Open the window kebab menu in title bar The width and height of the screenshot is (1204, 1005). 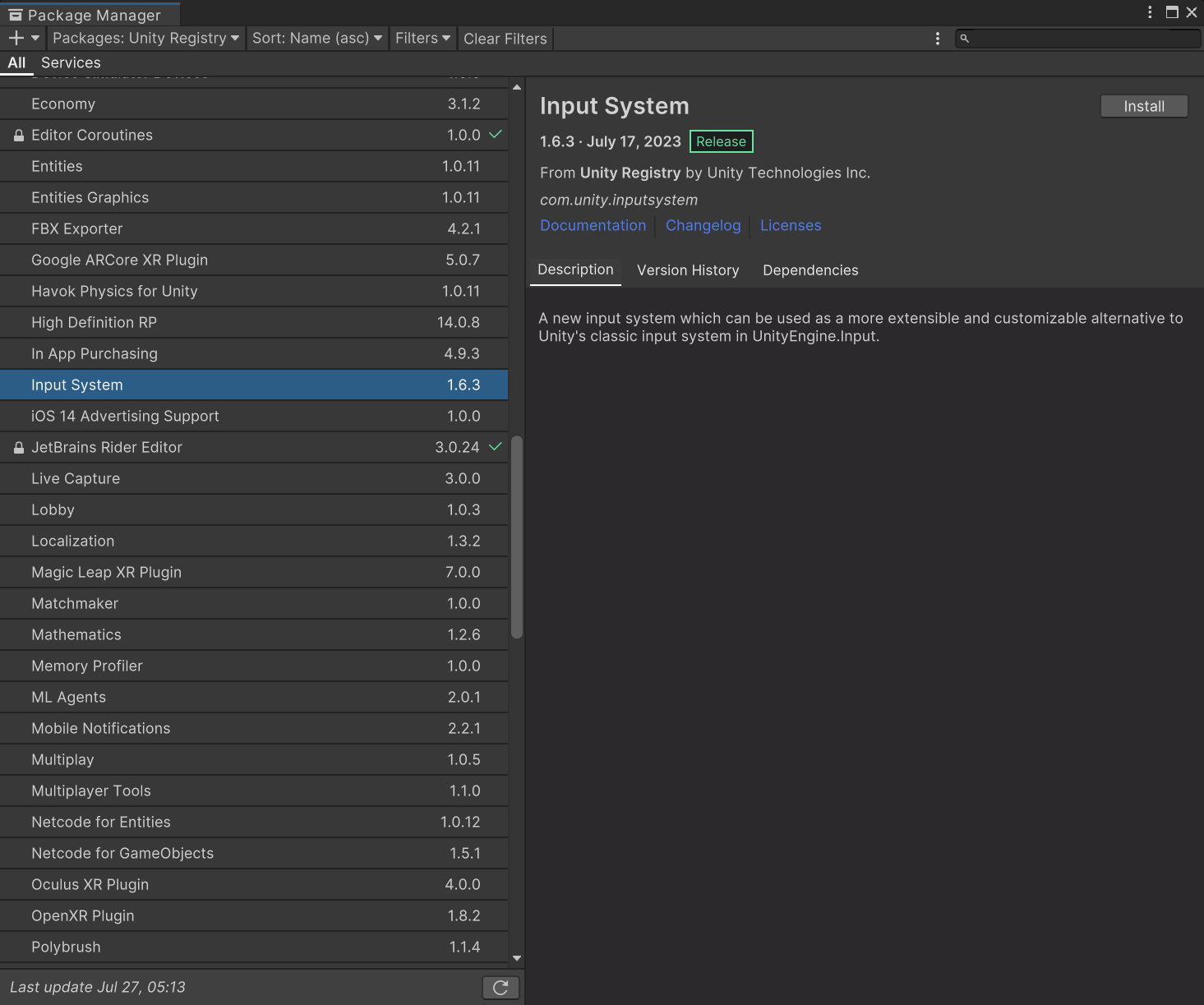[1150, 12]
